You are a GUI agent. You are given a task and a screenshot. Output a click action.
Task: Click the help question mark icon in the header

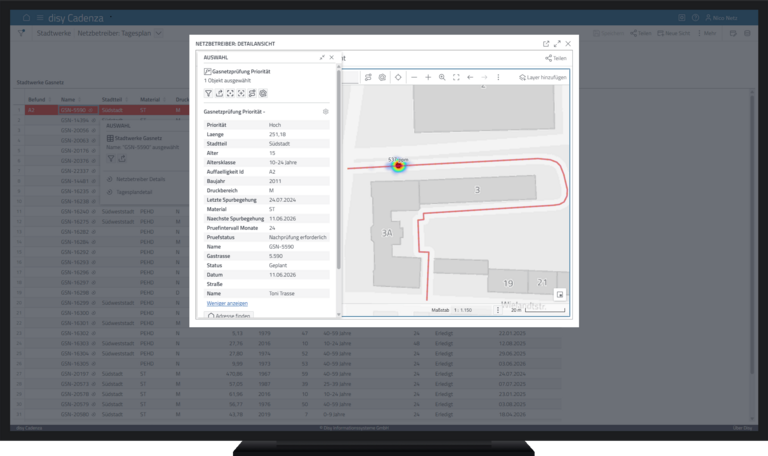[696, 18]
